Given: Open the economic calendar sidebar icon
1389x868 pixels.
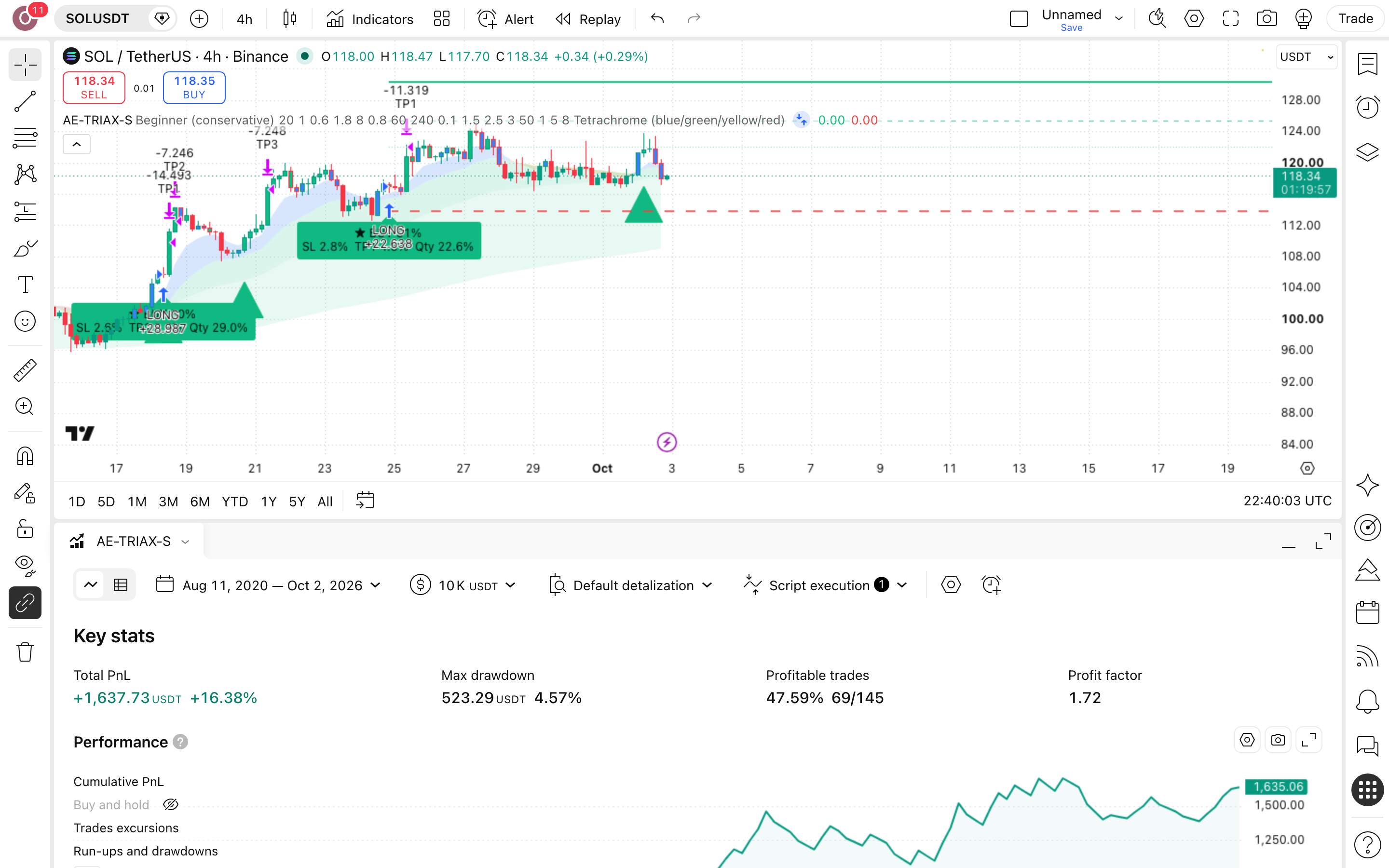Looking at the screenshot, I should (1368, 612).
